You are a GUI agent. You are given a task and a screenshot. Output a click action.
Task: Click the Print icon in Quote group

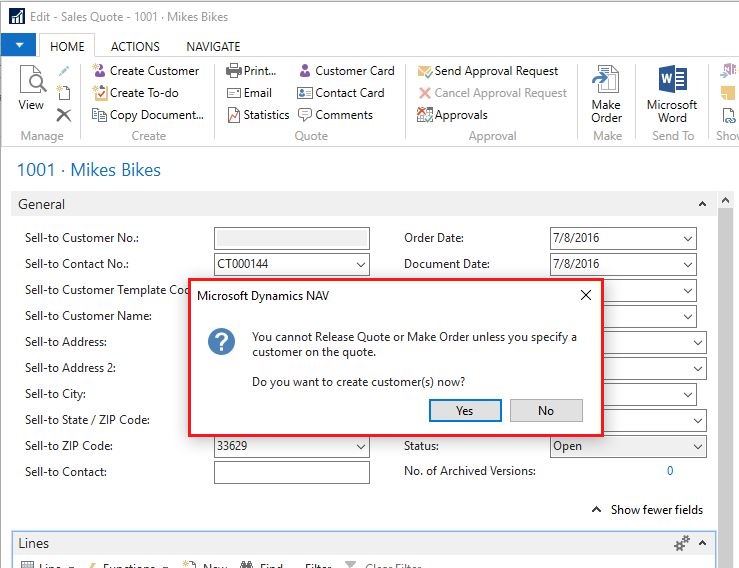point(233,71)
